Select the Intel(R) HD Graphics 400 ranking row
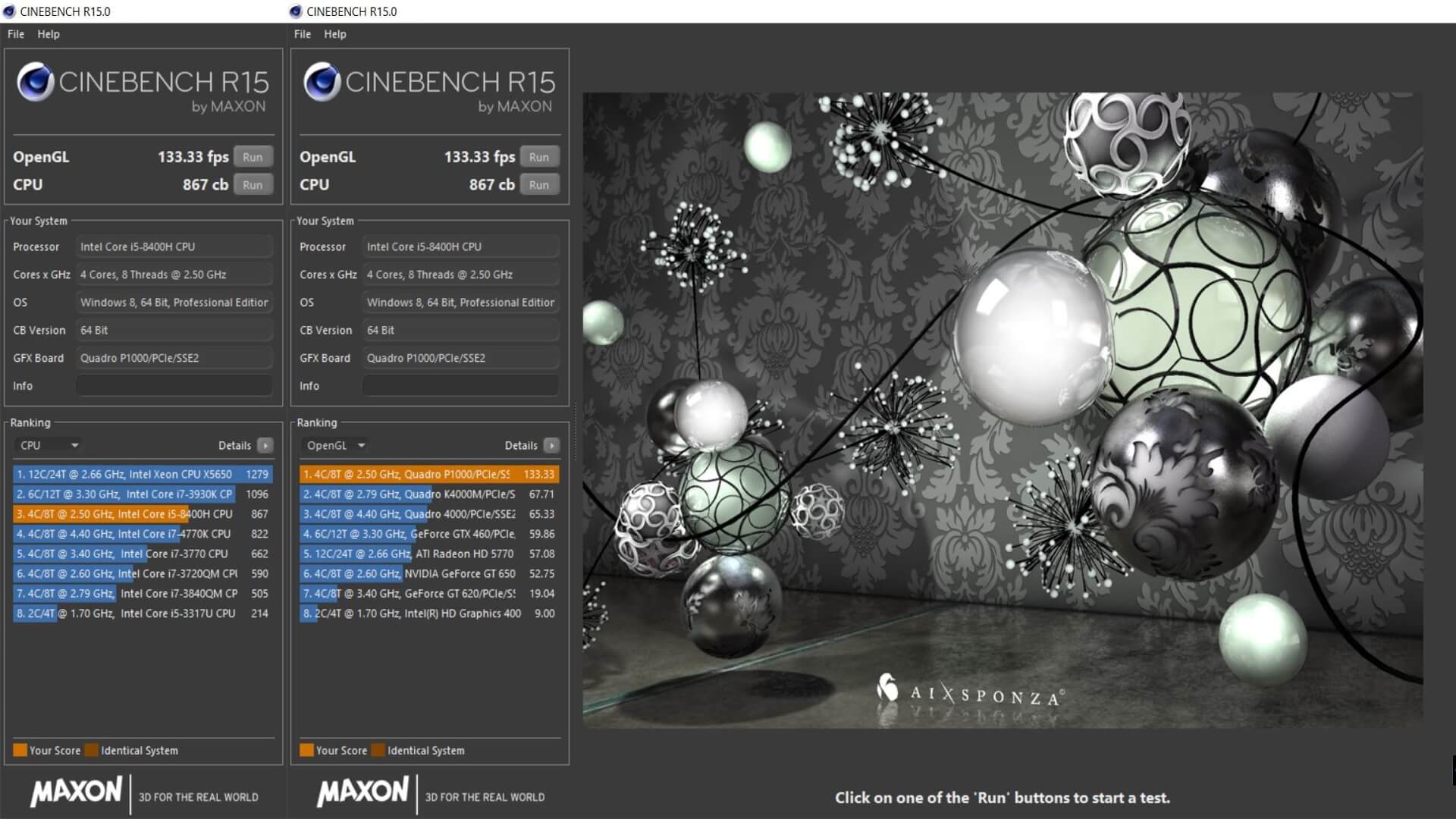The width and height of the screenshot is (1456, 819). 429,613
